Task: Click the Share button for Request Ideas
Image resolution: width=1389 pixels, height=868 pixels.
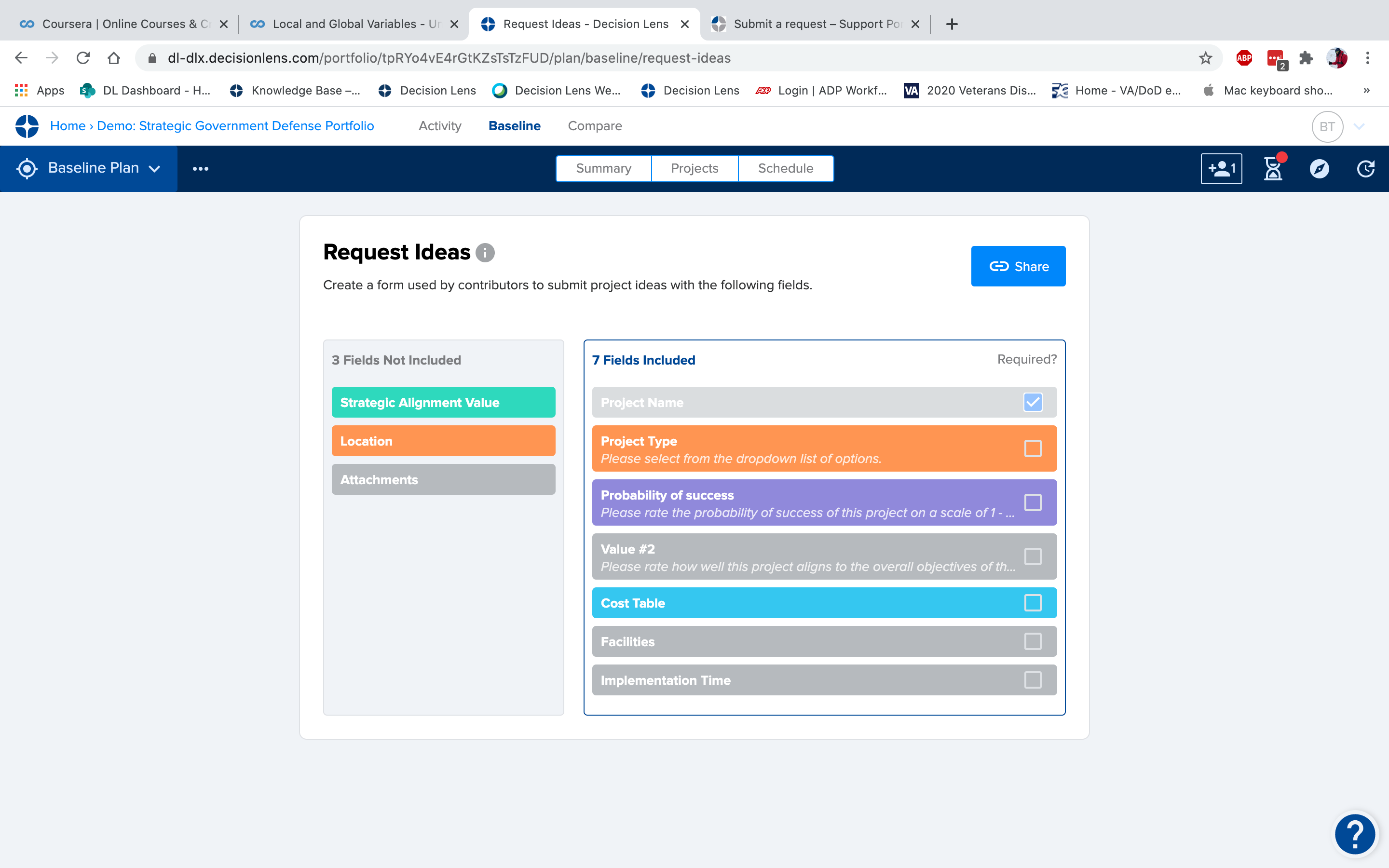Action: (x=1017, y=266)
